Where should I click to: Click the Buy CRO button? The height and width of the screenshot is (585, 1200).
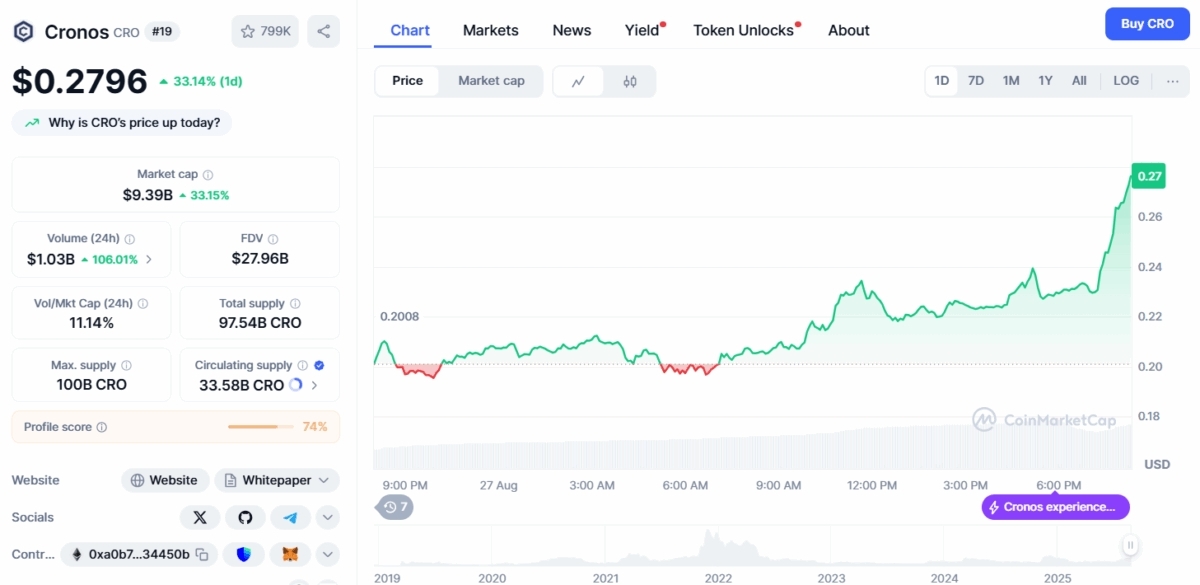[x=1146, y=24]
